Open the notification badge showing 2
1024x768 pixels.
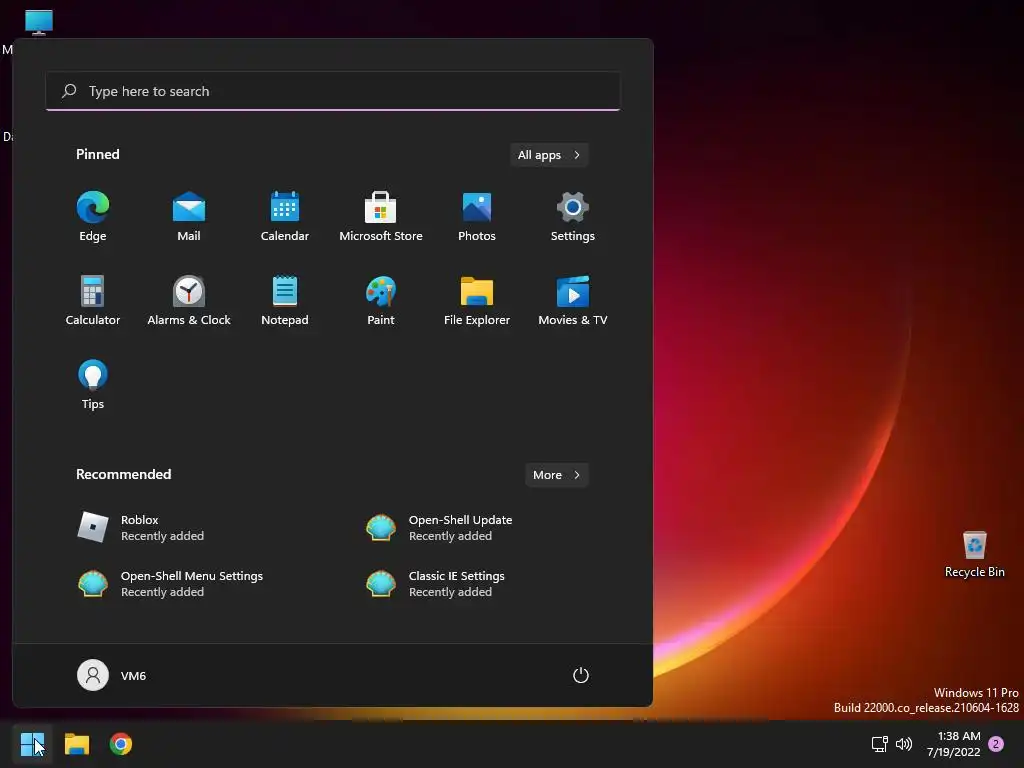pos(996,744)
